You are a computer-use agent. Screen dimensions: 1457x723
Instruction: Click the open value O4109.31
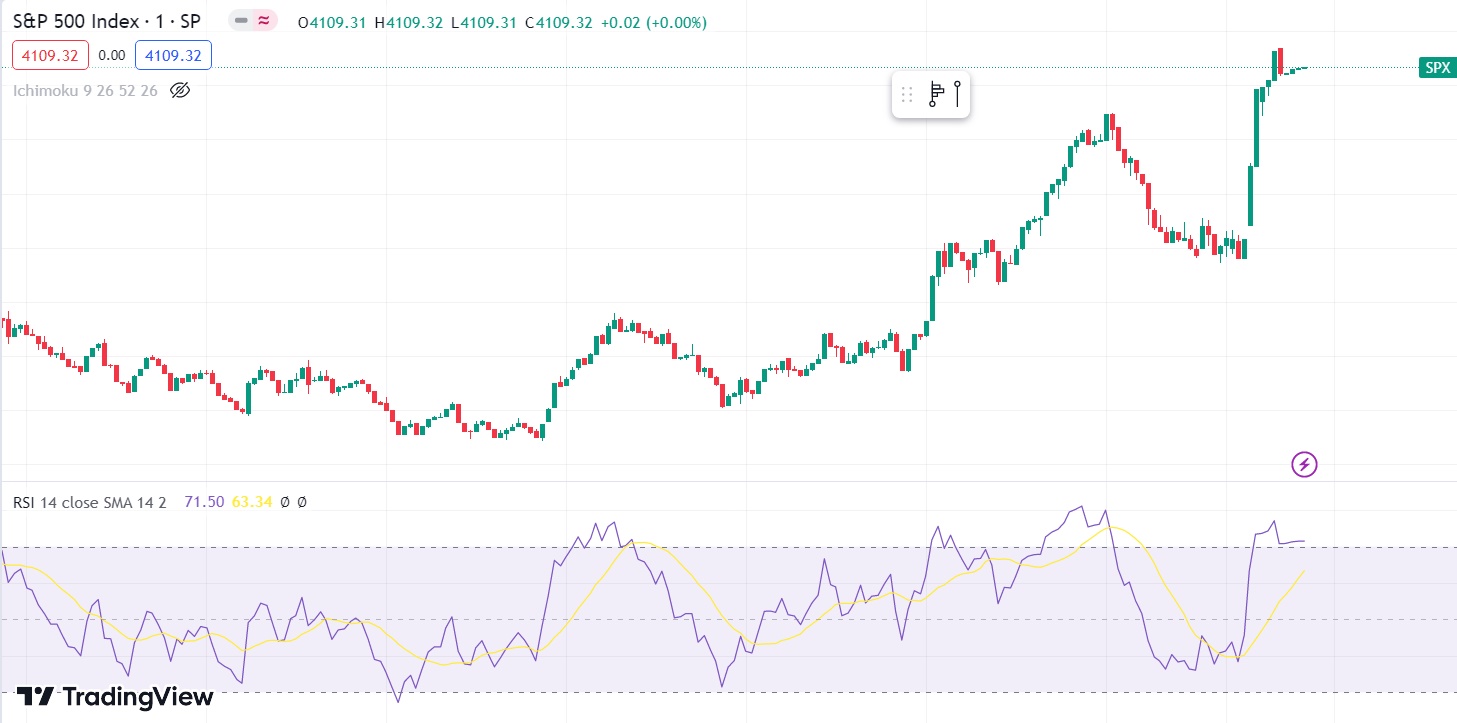click(333, 22)
